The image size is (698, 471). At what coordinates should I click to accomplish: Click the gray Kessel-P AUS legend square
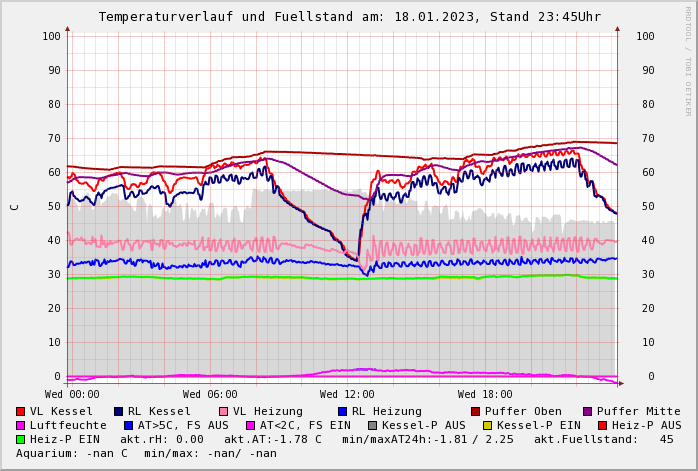[373, 426]
